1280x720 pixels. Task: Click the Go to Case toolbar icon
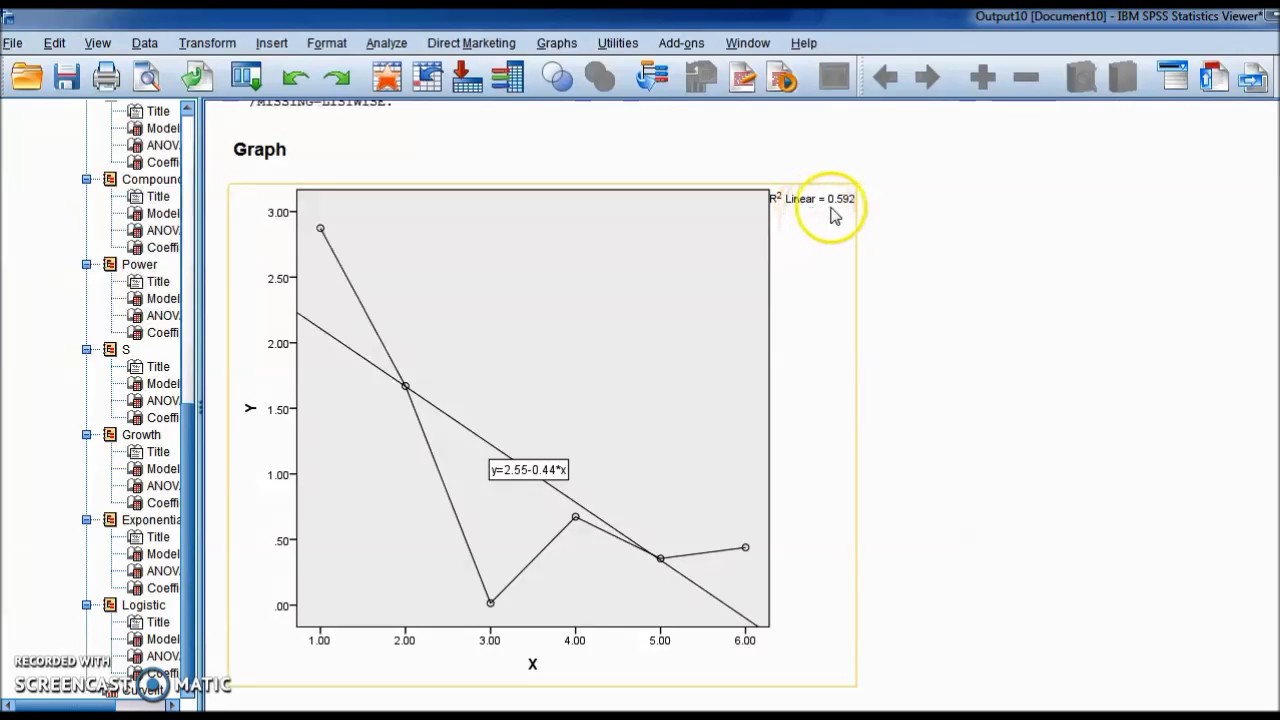[427, 76]
